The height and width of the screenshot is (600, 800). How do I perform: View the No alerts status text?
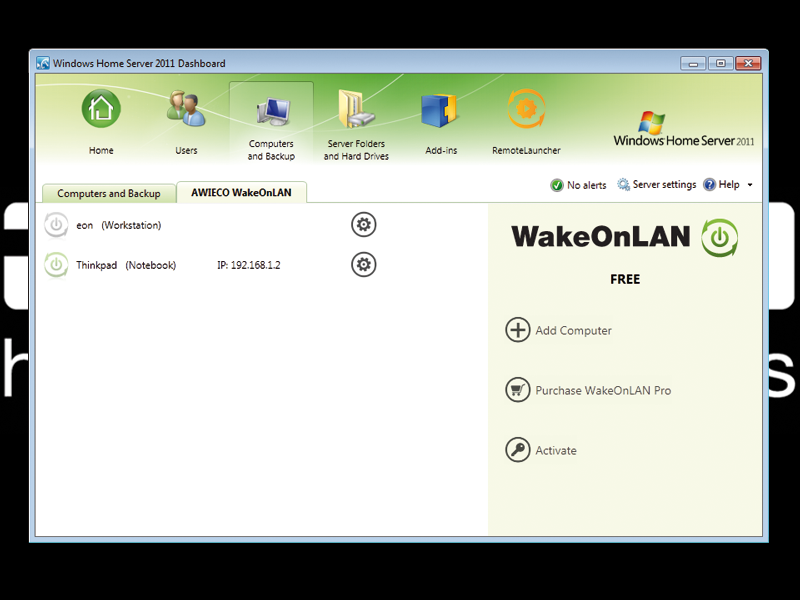coord(587,185)
